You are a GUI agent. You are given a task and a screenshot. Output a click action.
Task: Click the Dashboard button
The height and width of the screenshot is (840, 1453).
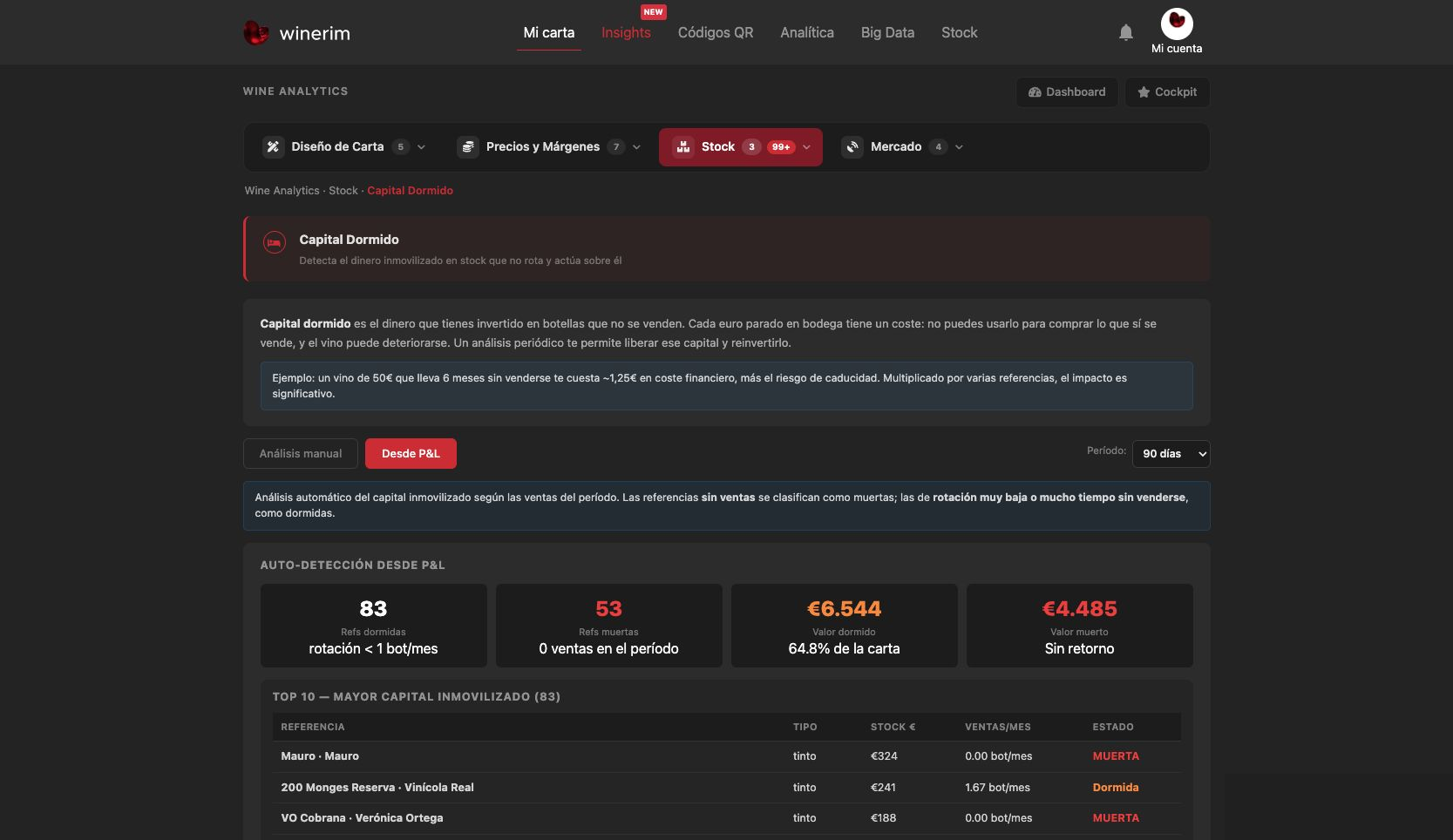1067,92
